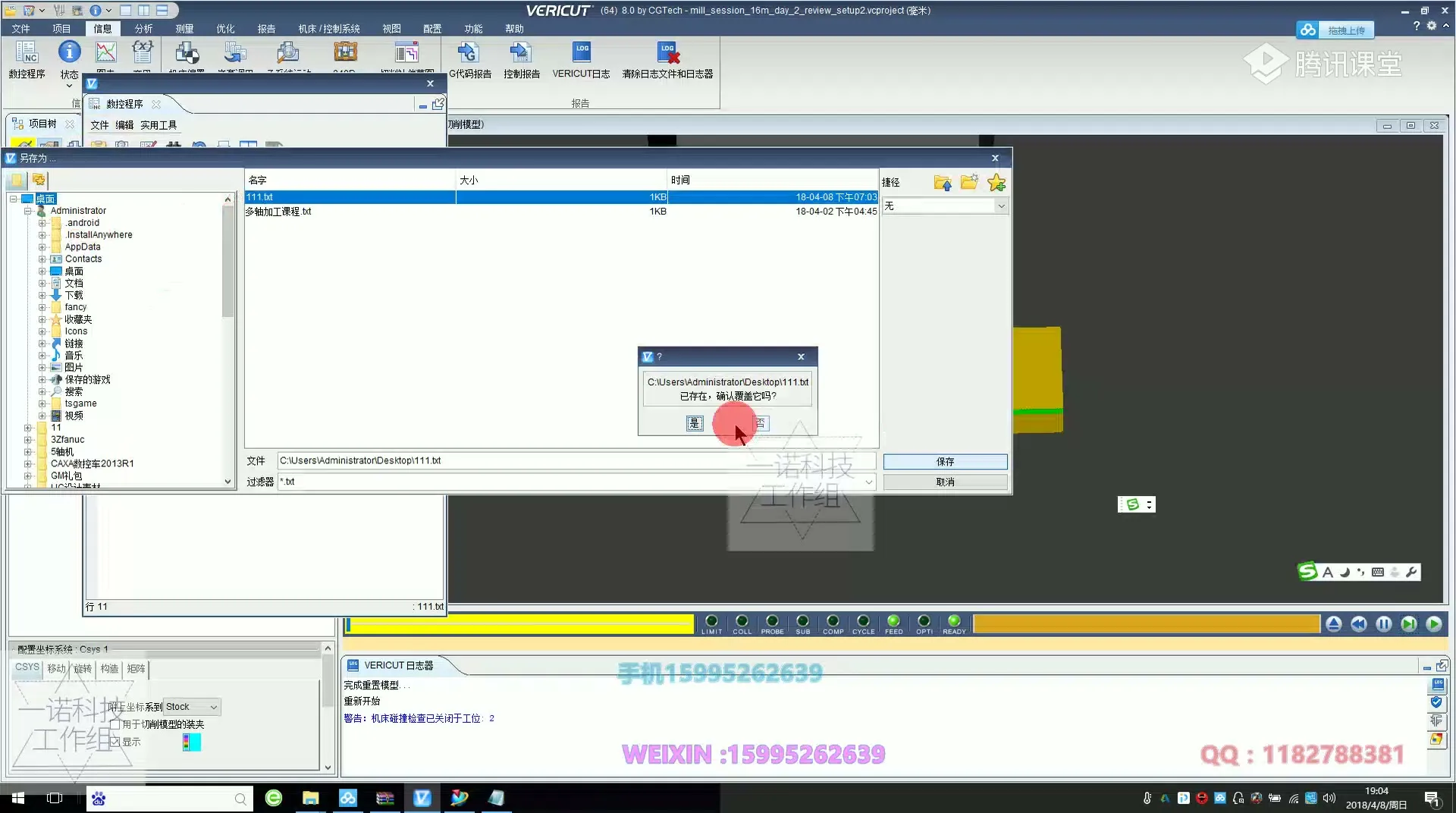
Task: Open the 分析 menu tab
Action: (143, 29)
